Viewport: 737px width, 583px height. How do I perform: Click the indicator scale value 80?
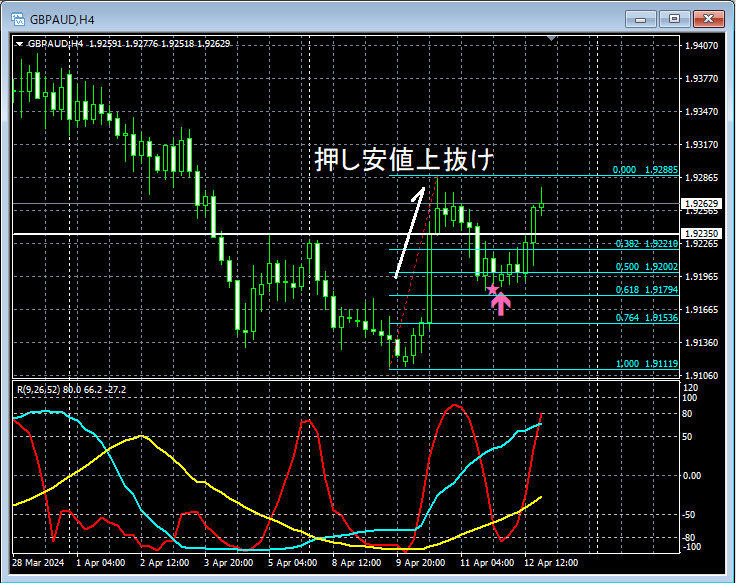pyautogui.click(x=687, y=414)
